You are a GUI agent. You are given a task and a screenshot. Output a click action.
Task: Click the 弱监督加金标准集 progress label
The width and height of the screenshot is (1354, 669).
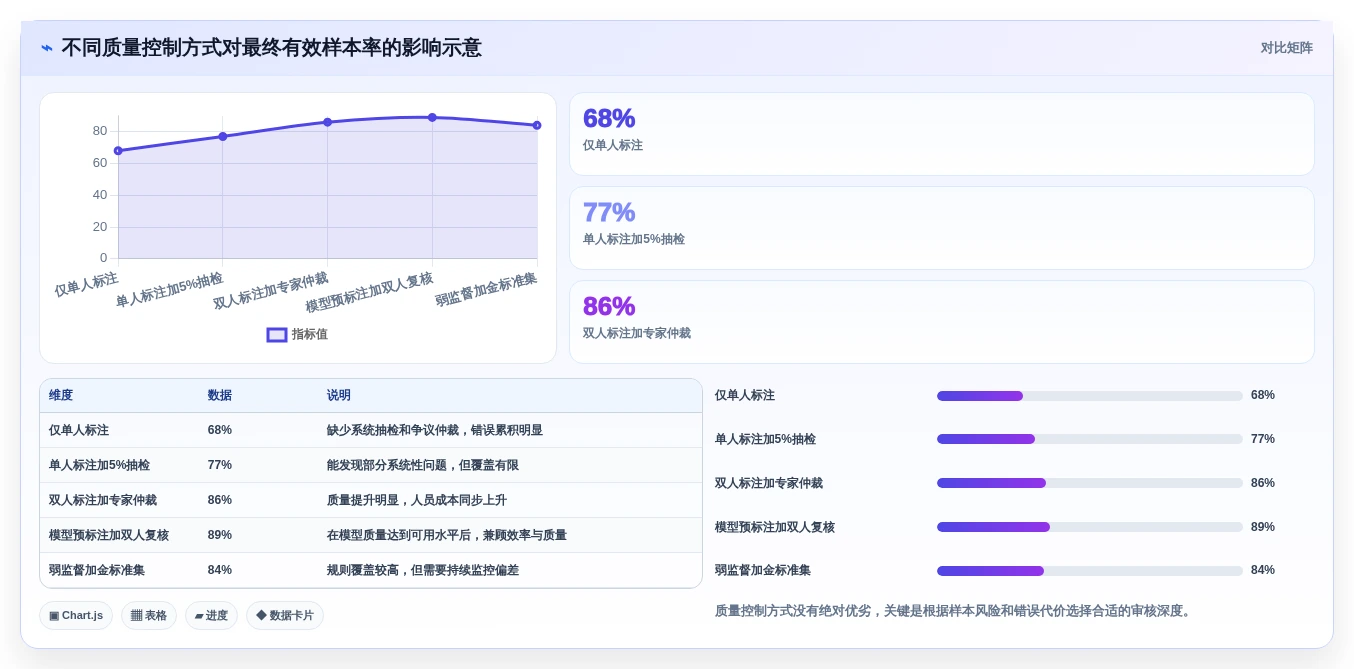coord(763,570)
